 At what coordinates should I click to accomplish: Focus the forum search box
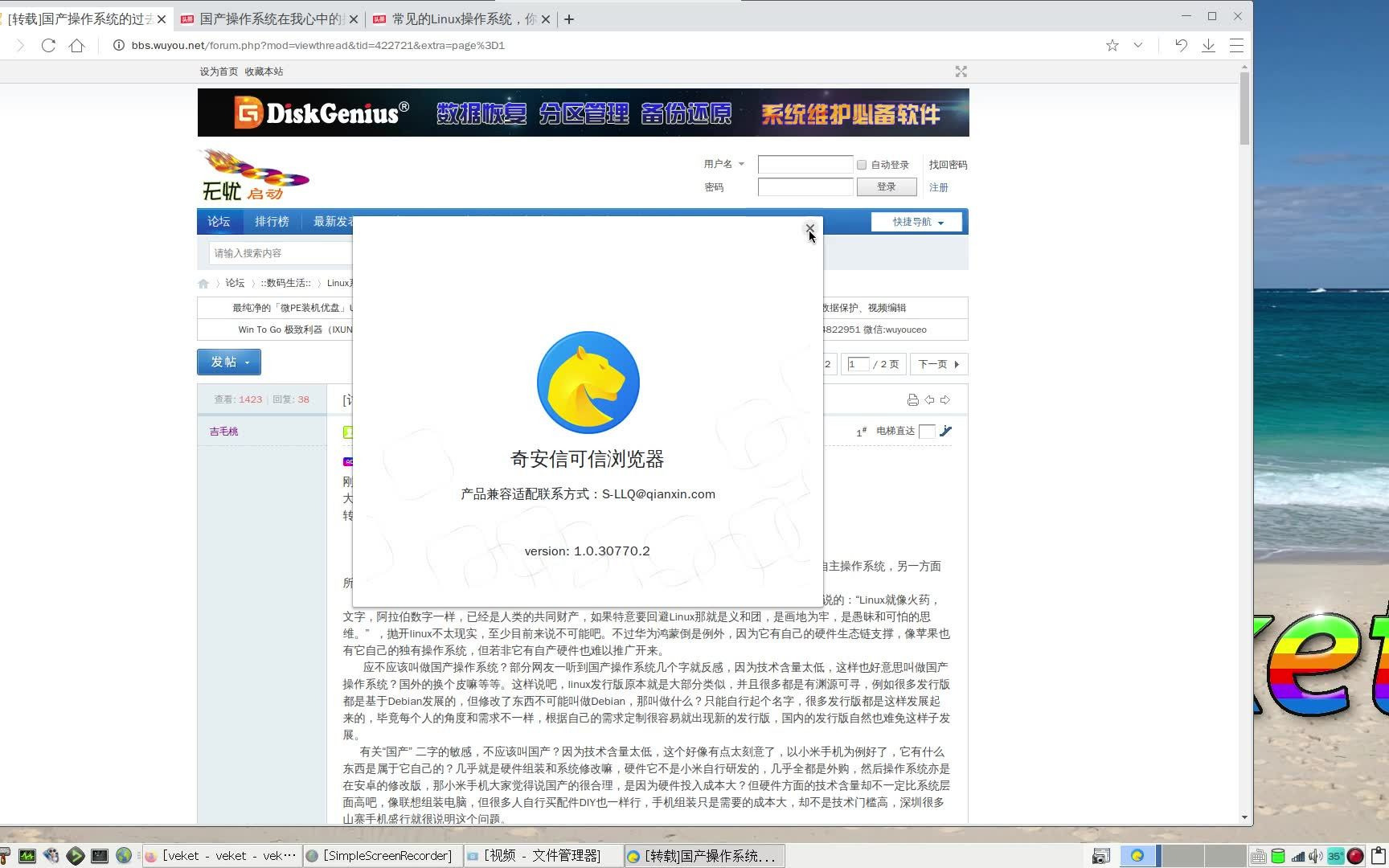pos(280,253)
